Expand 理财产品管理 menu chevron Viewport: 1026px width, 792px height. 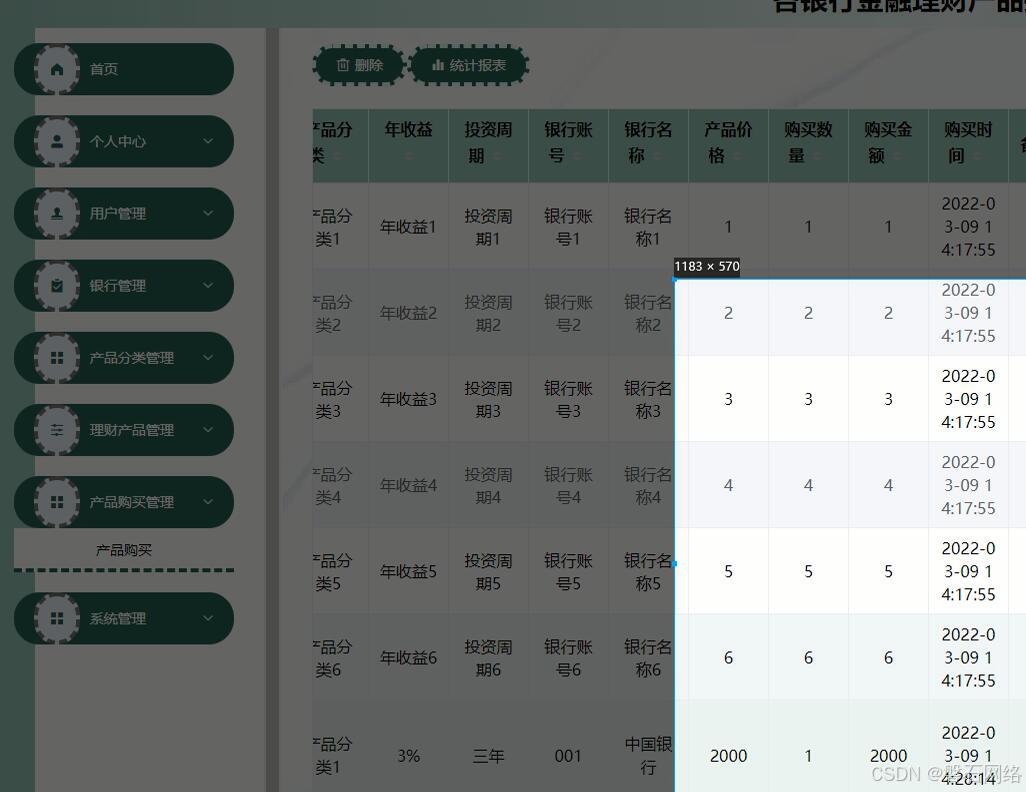point(208,430)
